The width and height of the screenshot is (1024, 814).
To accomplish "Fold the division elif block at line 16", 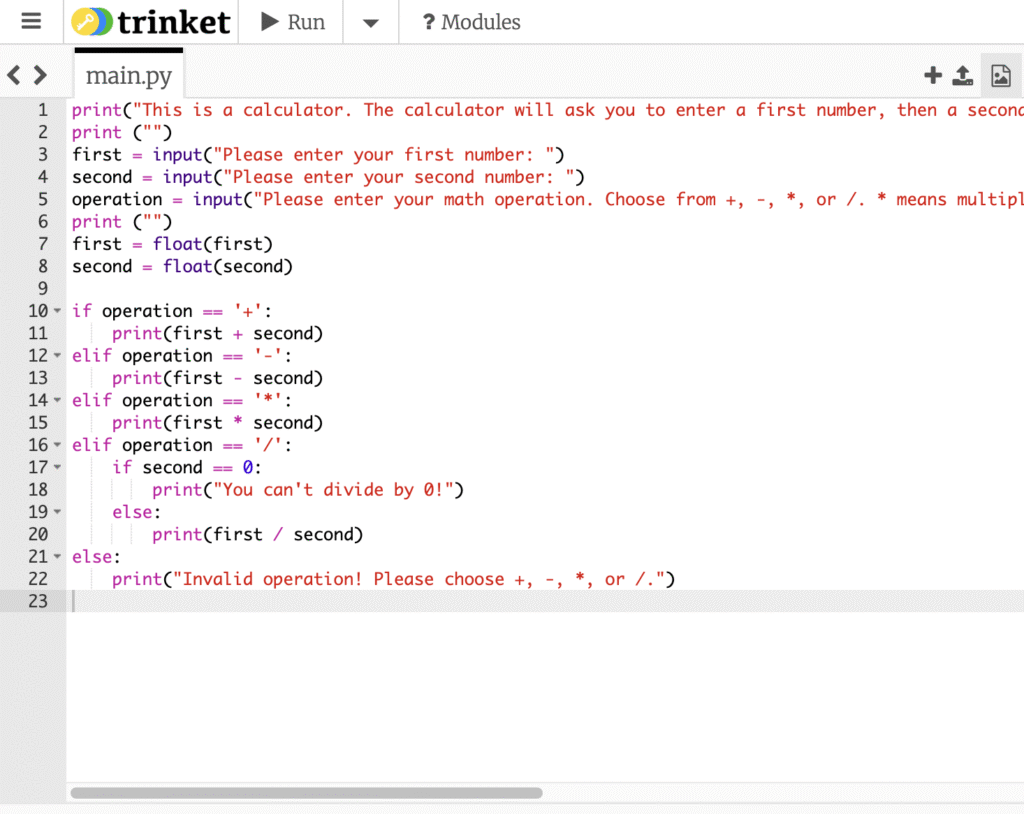I will click(x=57, y=446).
